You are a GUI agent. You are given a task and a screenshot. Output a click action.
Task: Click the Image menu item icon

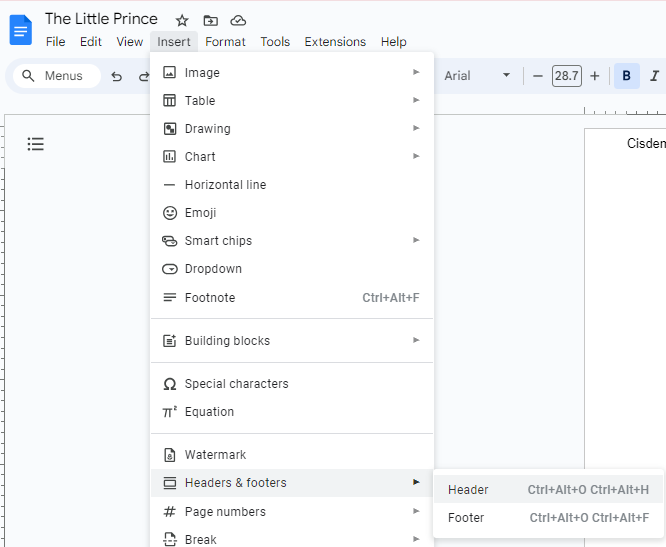coord(169,72)
